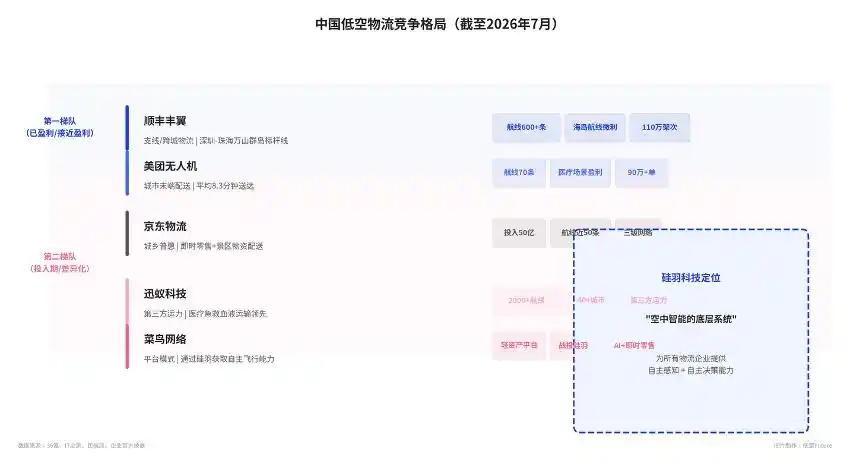
Task: Click the 硅羽科技定位 heading
Action: [x=691, y=278]
